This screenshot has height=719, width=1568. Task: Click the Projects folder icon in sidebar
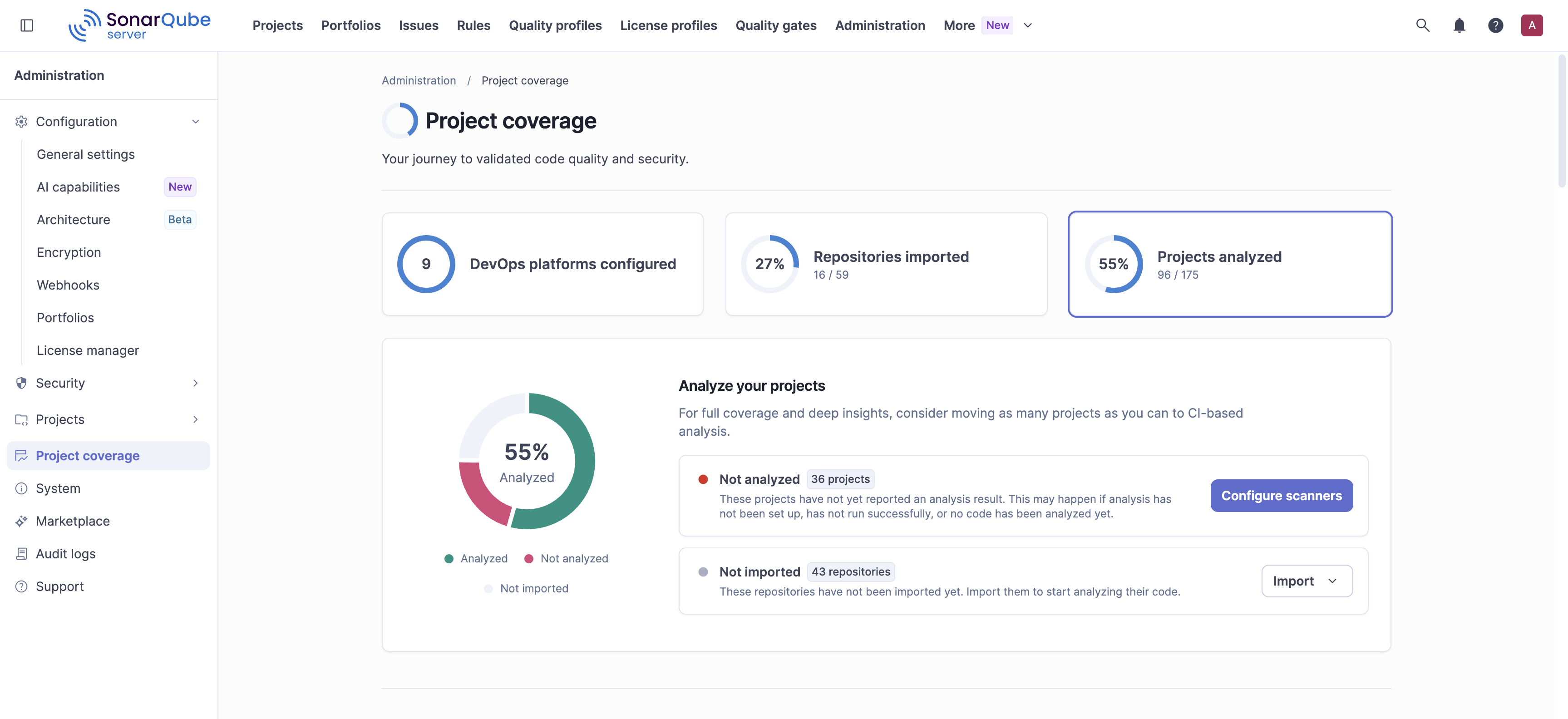21,419
